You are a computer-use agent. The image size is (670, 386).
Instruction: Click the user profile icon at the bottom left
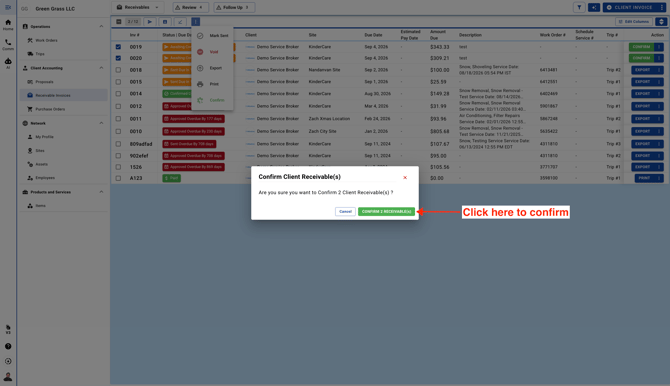click(8, 377)
